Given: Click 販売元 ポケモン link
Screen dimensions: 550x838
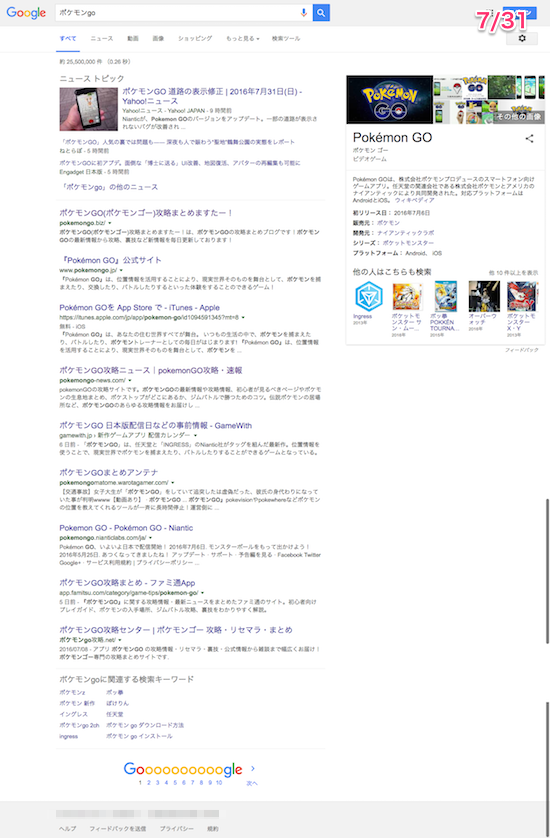Looking at the screenshot, I should pos(388,223).
